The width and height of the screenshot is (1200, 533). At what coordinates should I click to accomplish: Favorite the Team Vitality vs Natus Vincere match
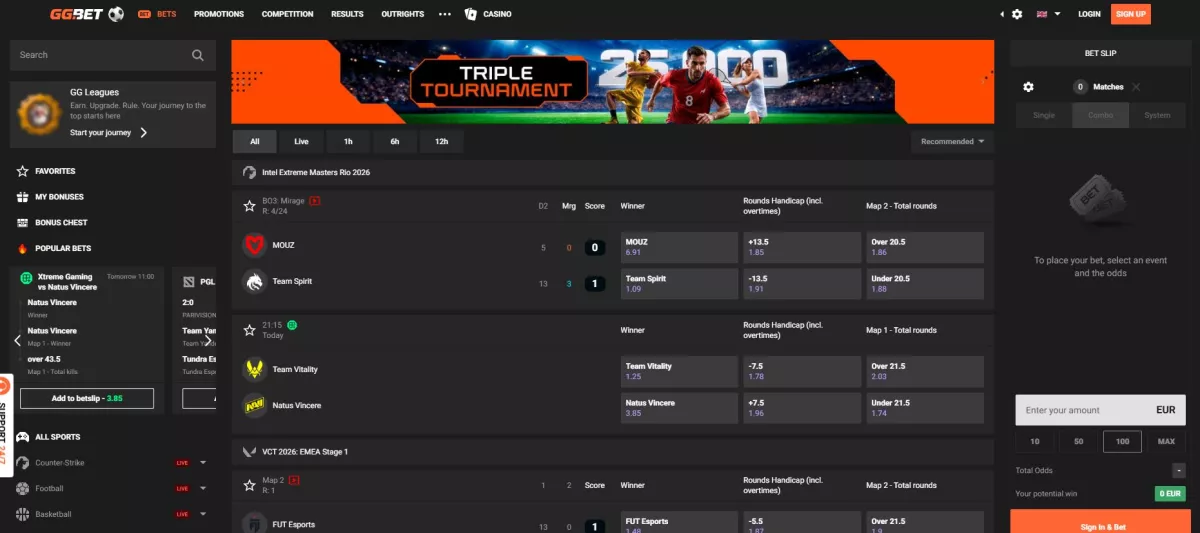tap(250, 330)
